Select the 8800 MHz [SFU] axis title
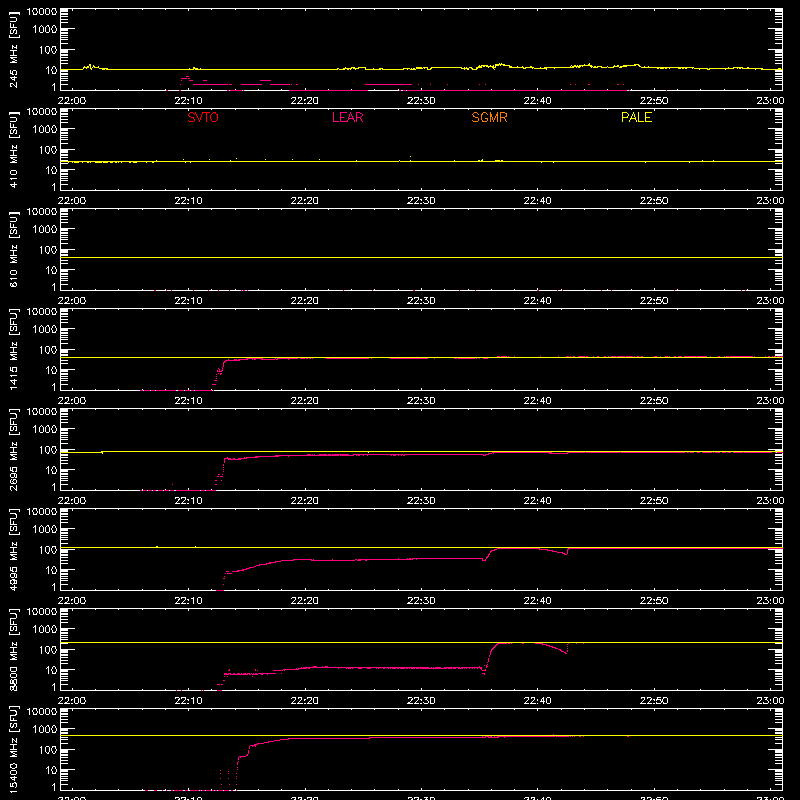800x800 pixels. click(x=14, y=649)
